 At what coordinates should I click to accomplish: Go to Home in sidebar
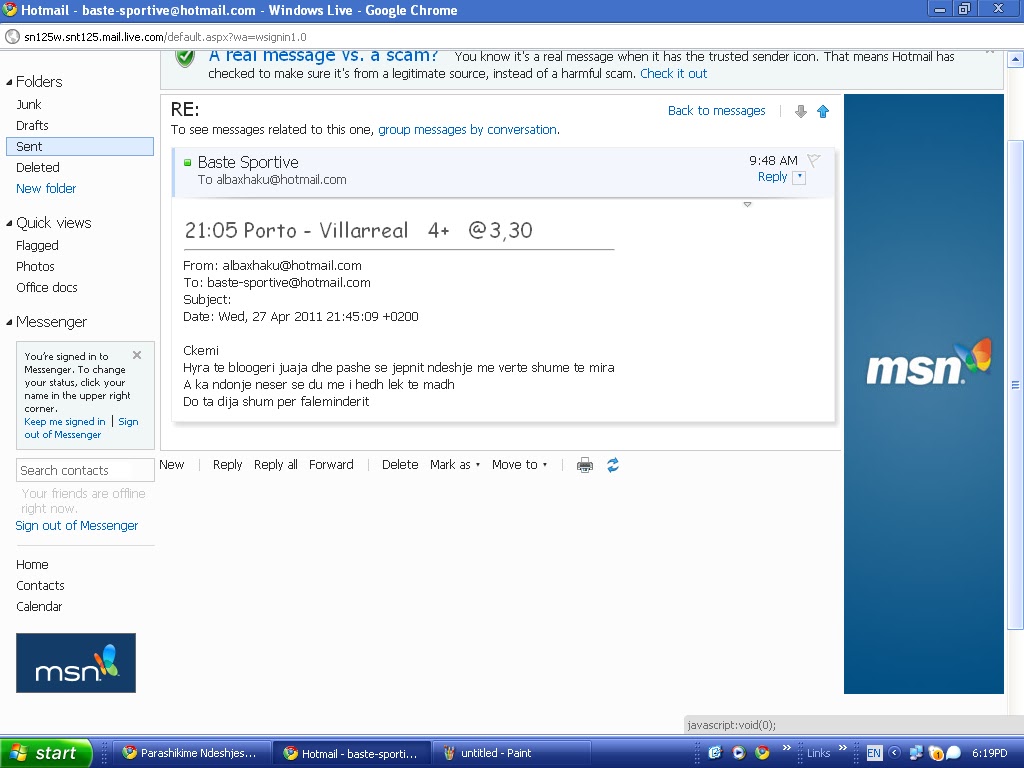click(32, 564)
